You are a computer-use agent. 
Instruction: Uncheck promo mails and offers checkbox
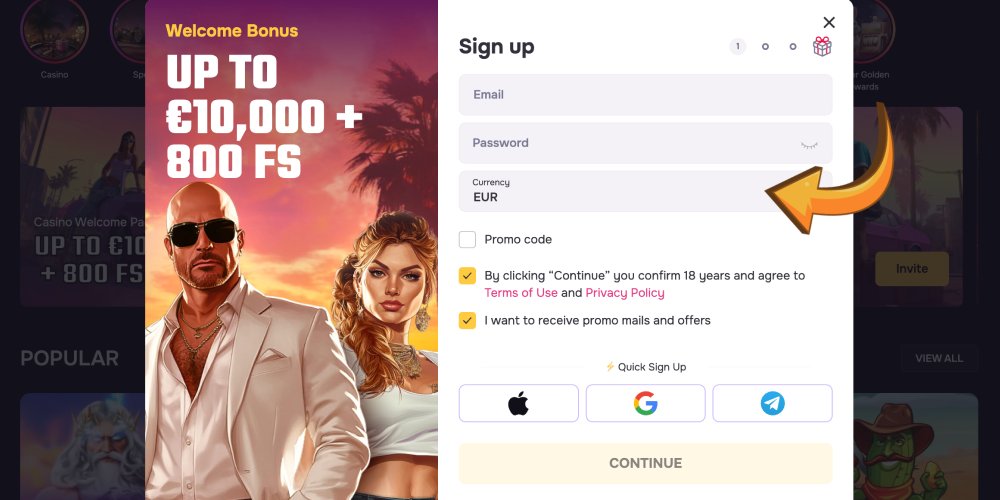467,321
